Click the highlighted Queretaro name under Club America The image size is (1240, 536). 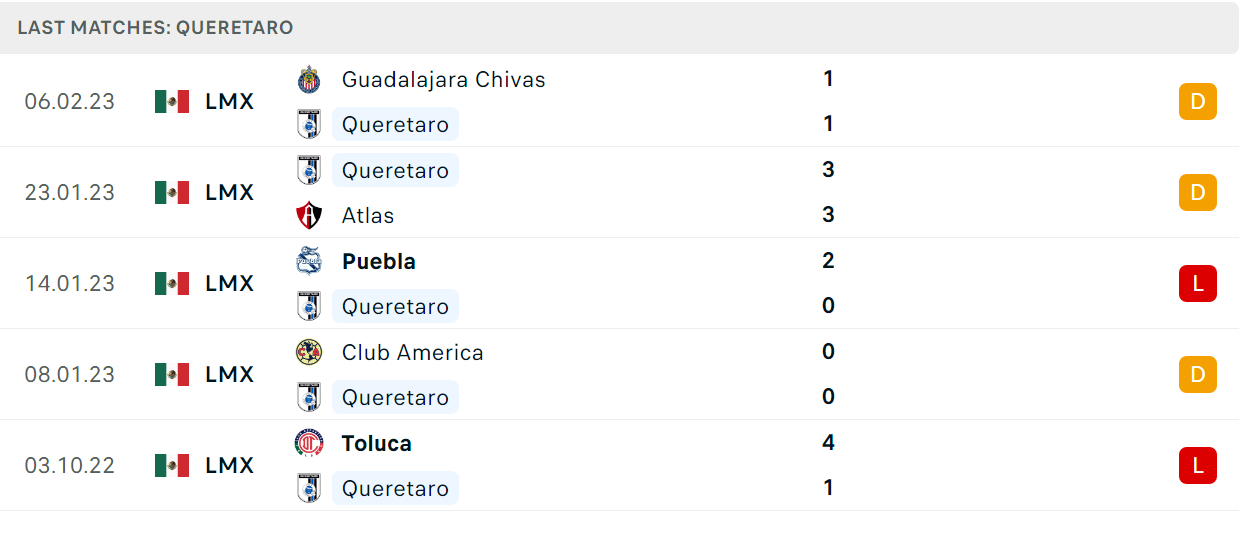(x=395, y=397)
